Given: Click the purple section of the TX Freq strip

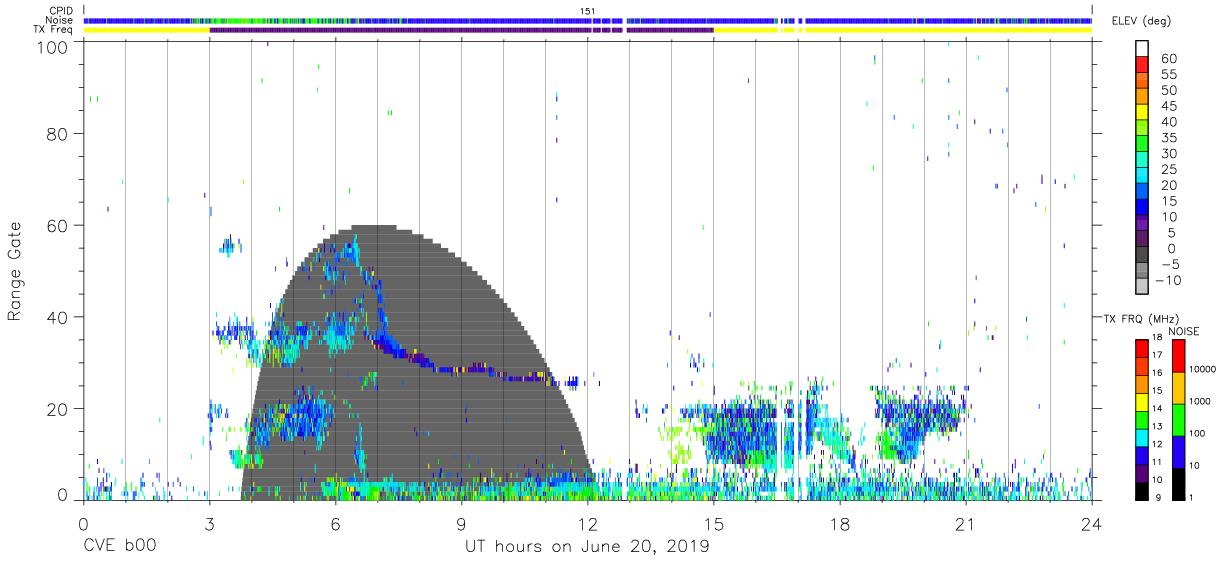Looking at the screenshot, I should pos(461,30).
